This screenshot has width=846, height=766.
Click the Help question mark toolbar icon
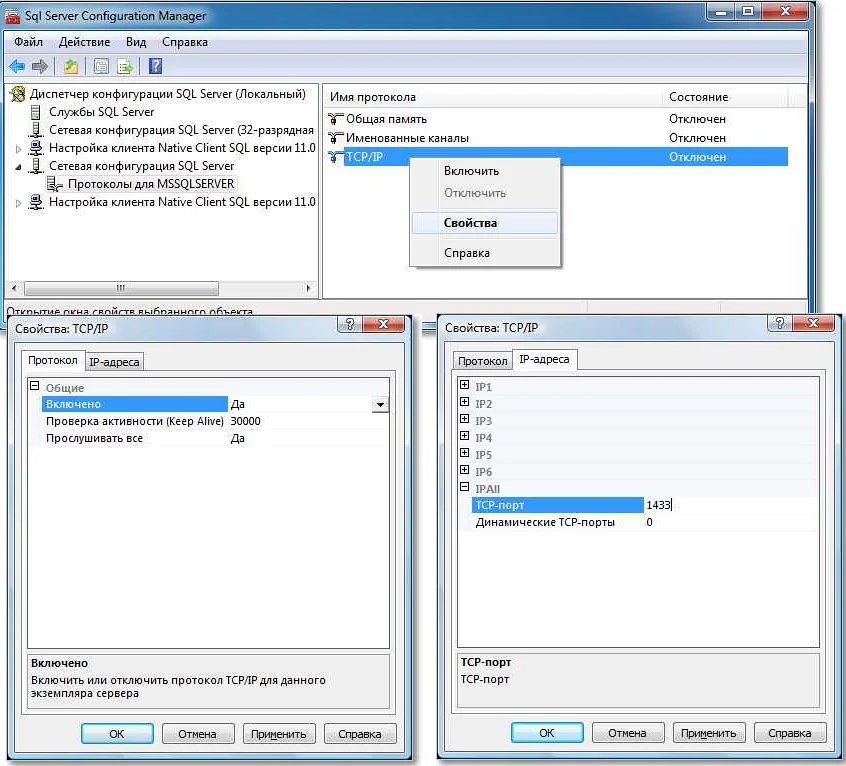click(x=156, y=66)
